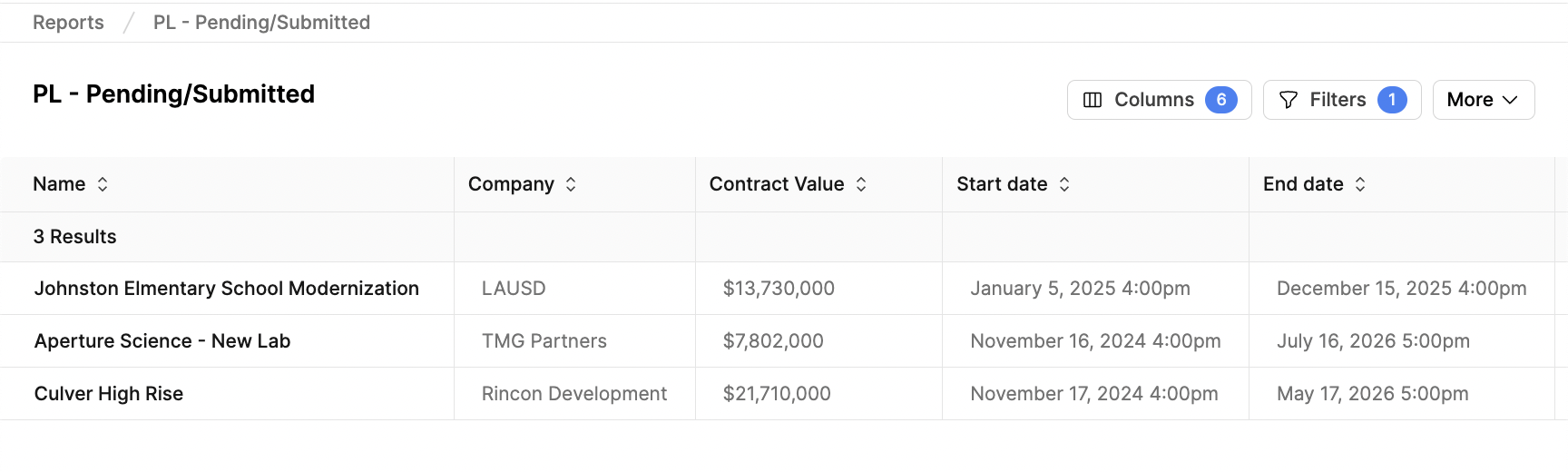Image resolution: width=1568 pixels, height=472 pixels.
Task: Click the Columns grid icon
Action: coord(1093,100)
